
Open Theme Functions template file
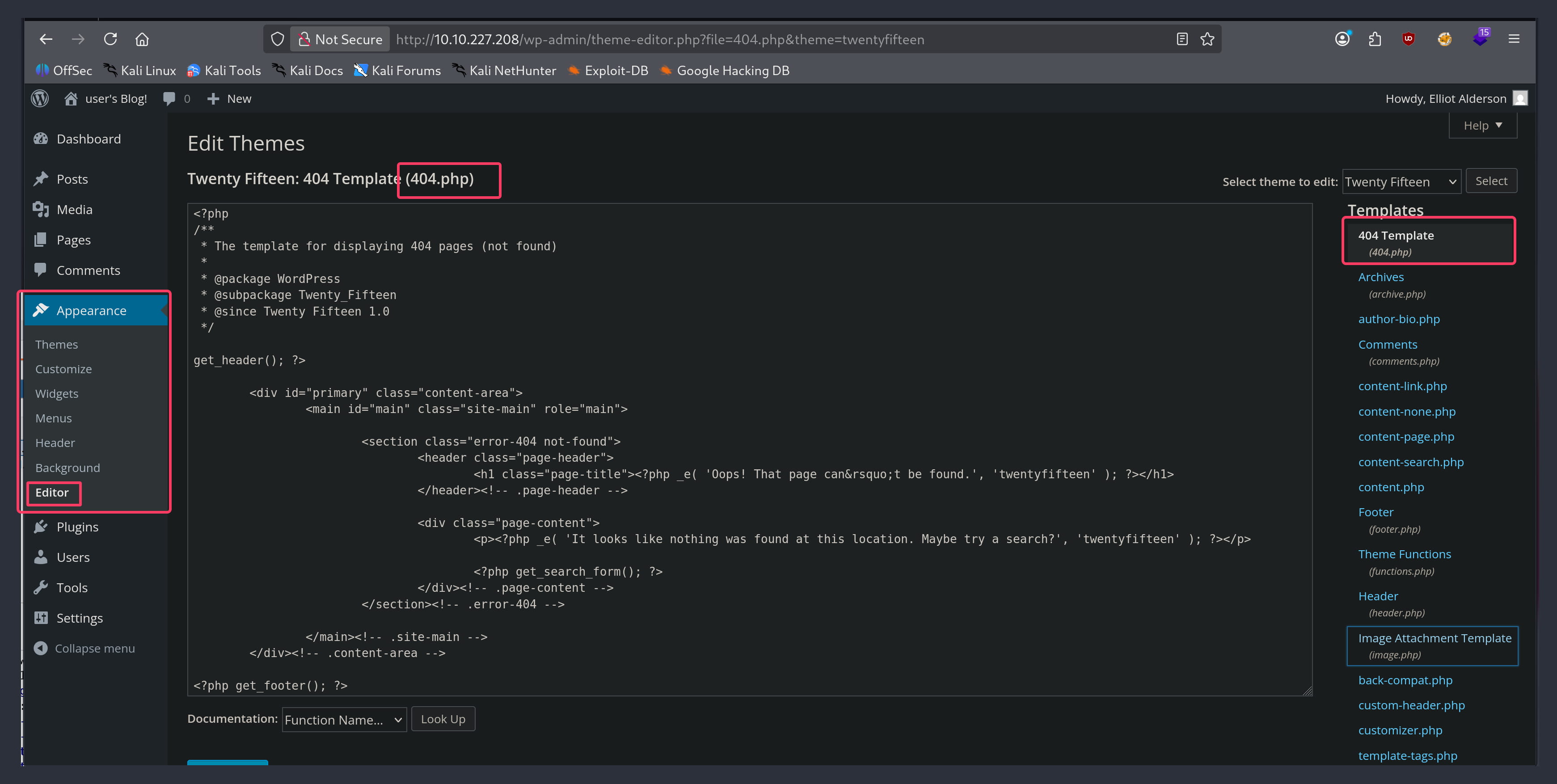(x=1404, y=554)
